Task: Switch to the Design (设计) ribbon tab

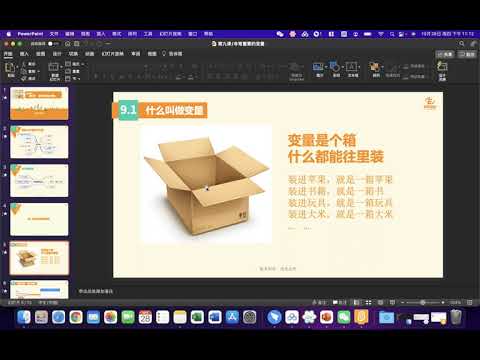Action: (57, 54)
